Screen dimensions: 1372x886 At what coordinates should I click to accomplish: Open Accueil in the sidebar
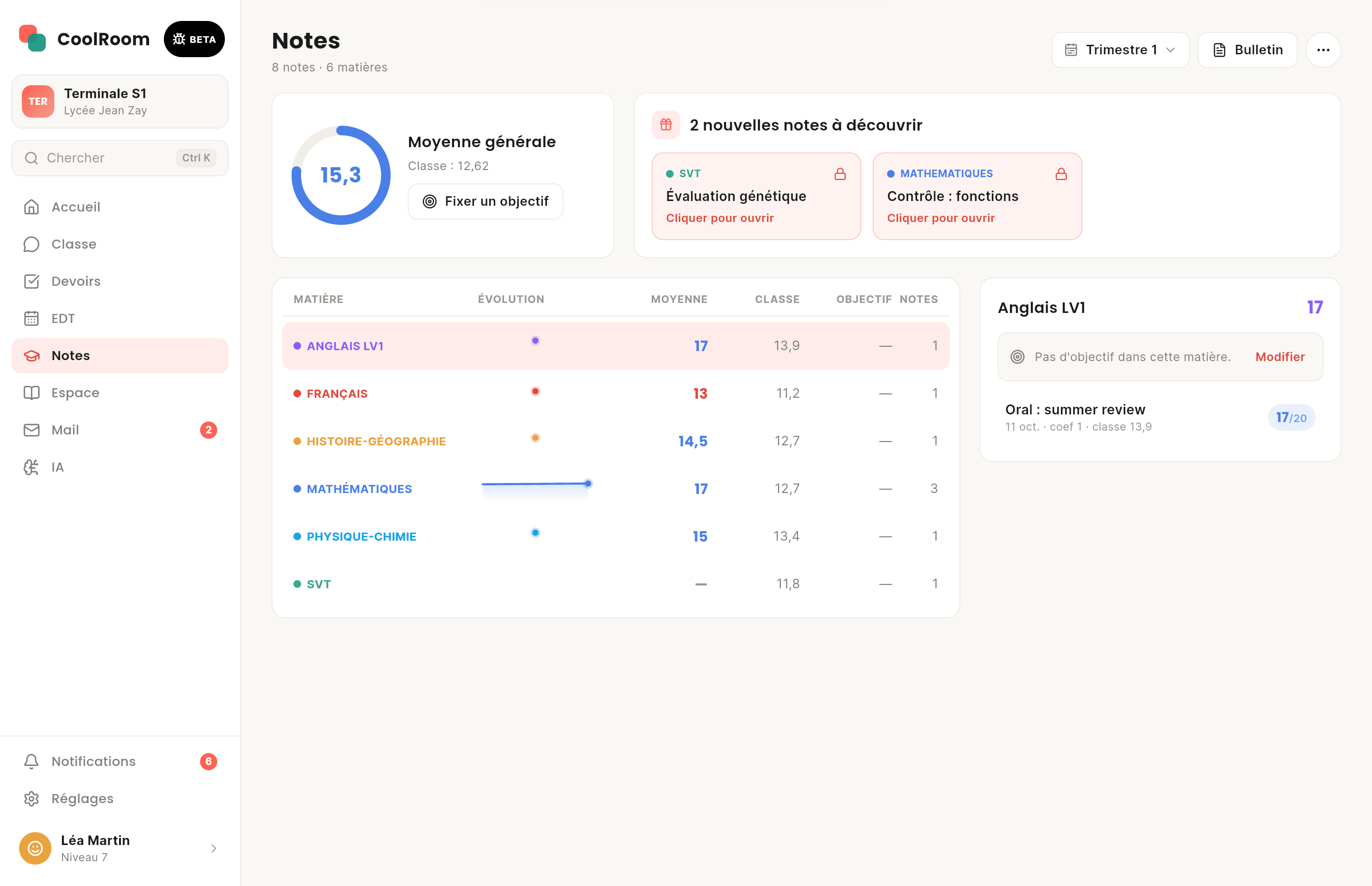coord(120,207)
